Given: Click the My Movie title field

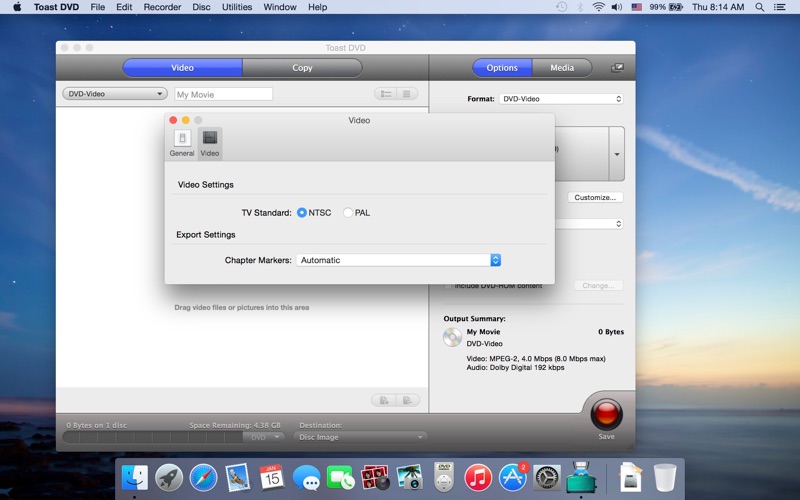Looking at the screenshot, I should [223, 94].
